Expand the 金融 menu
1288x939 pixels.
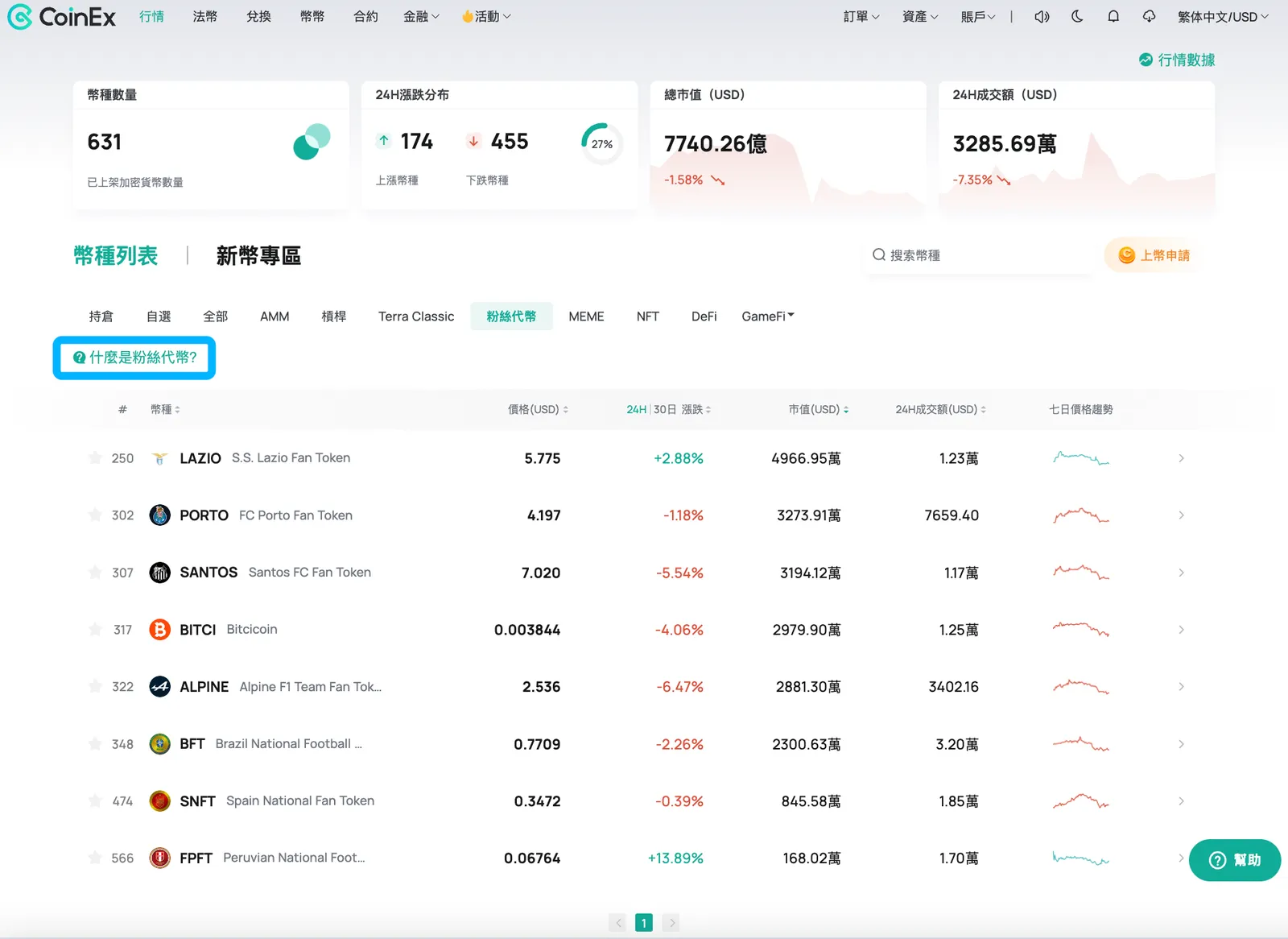click(x=421, y=16)
